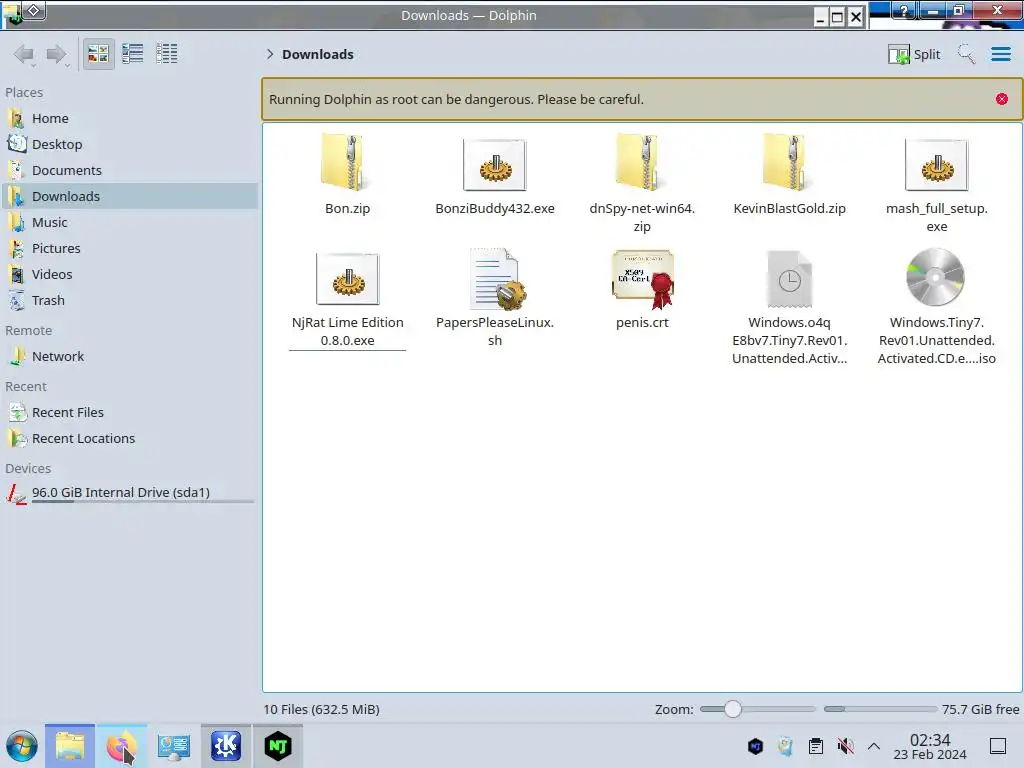1024x768 pixels.
Task: Select the Windows.Tiny7 iso disc icon
Action: [936, 278]
